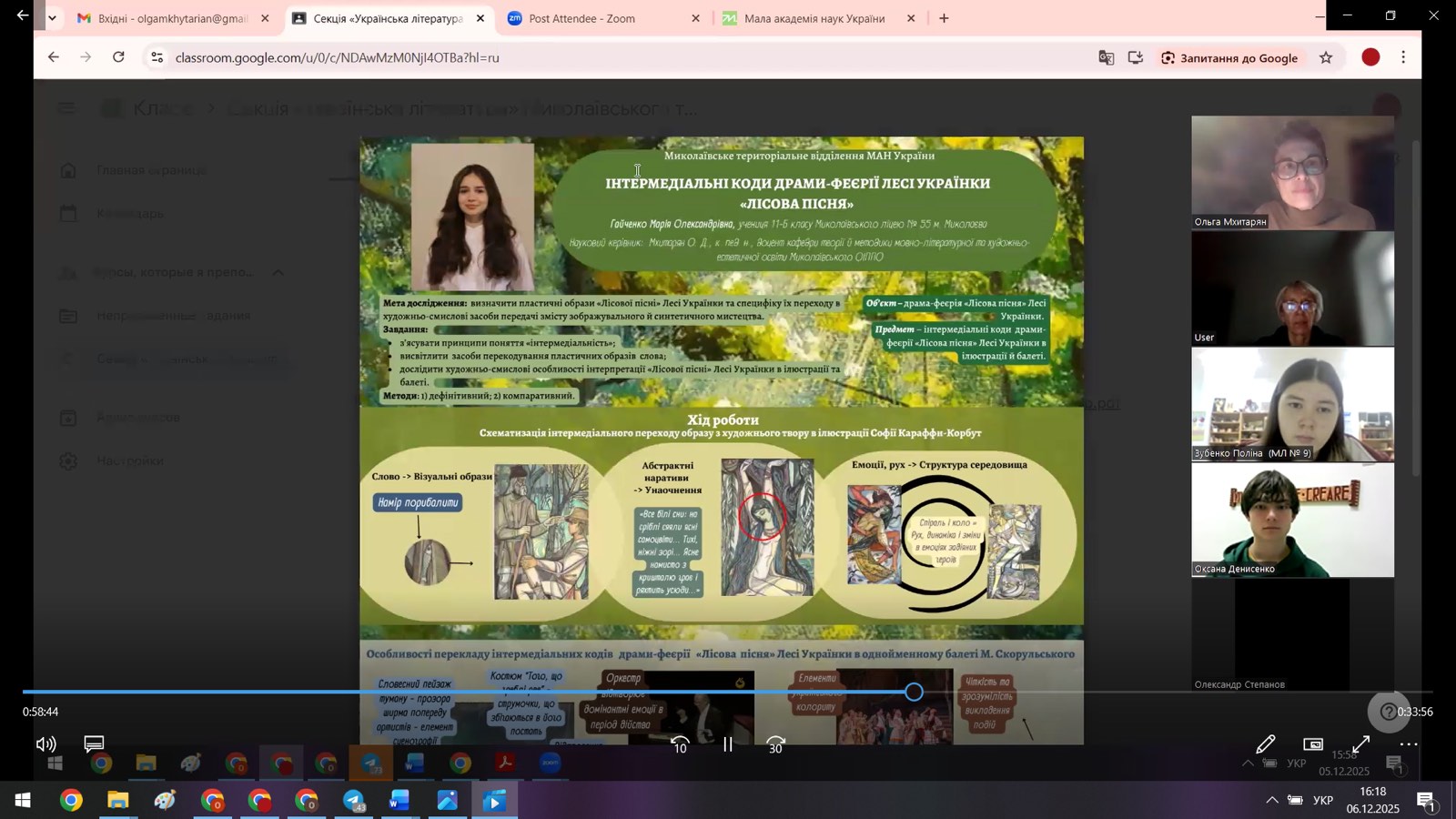Skip forward 30 seconds
Screen dimensions: 1456x819
(775, 745)
